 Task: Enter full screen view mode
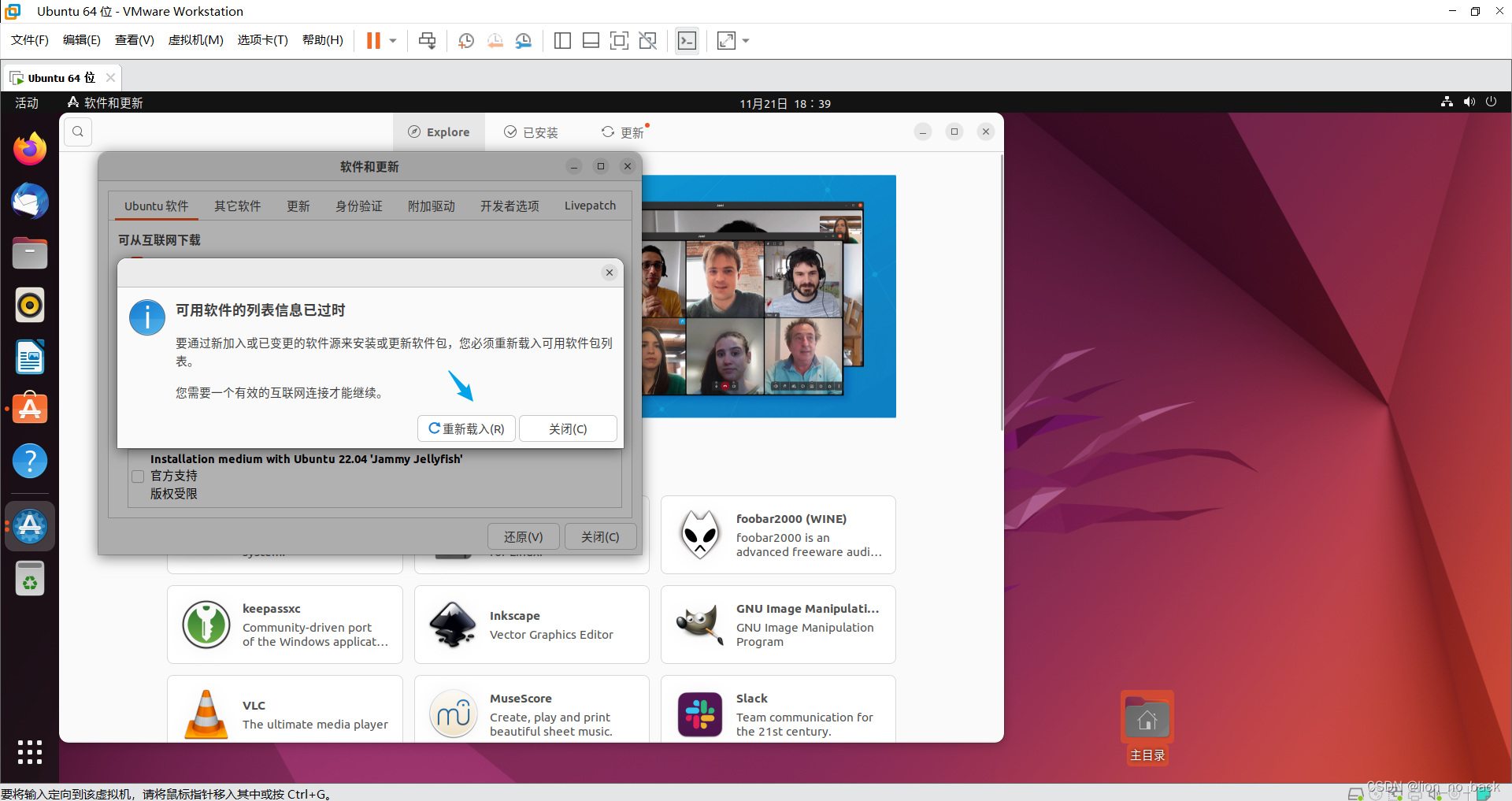(619, 40)
